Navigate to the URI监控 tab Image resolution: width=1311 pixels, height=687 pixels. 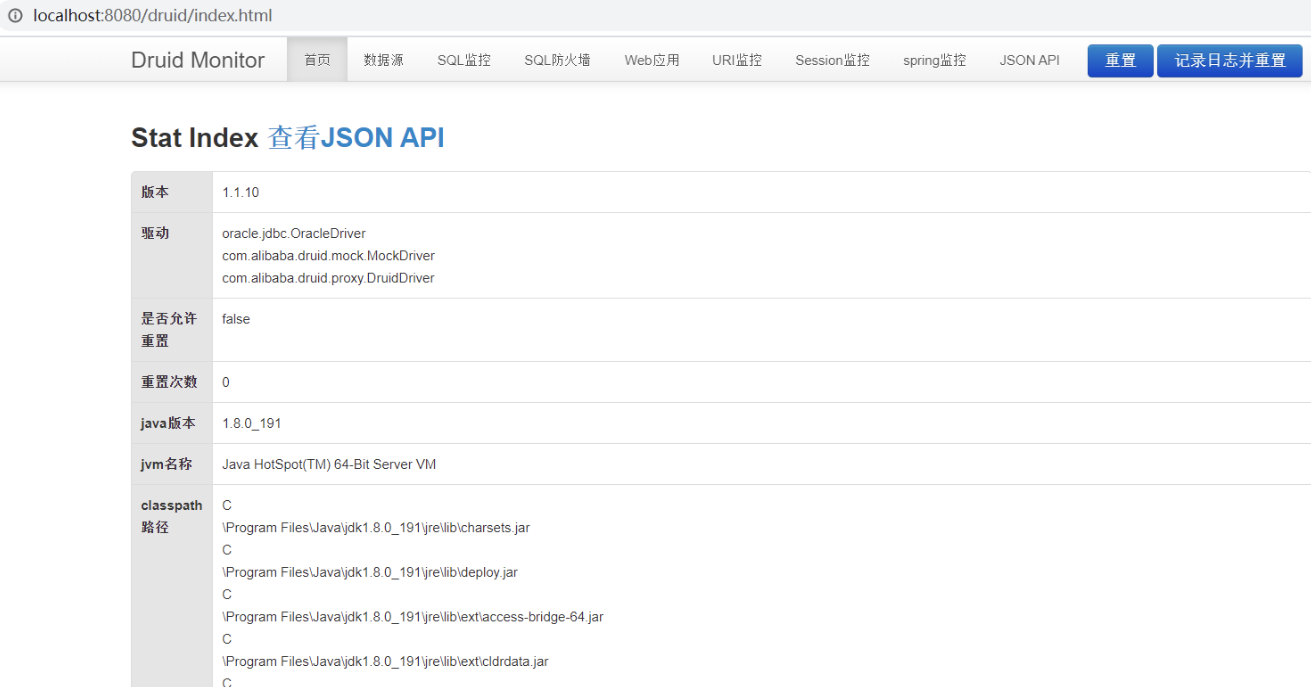point(737,60)
